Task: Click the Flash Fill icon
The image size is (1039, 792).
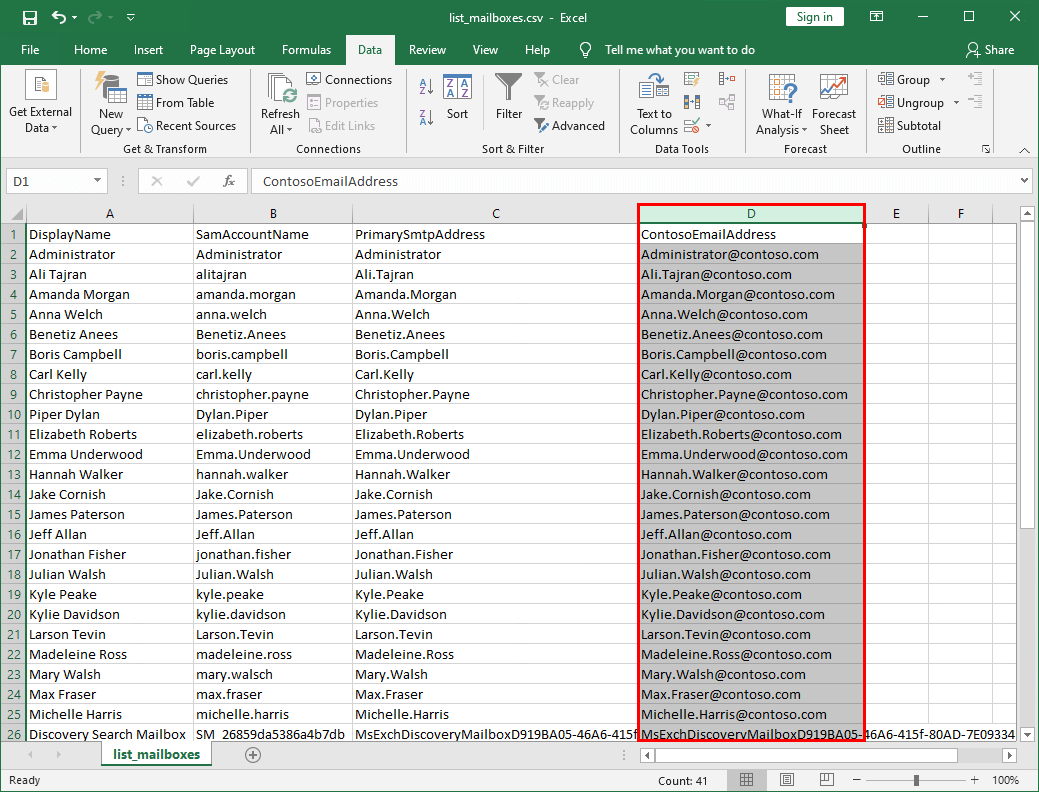Action: coord(690,80)
